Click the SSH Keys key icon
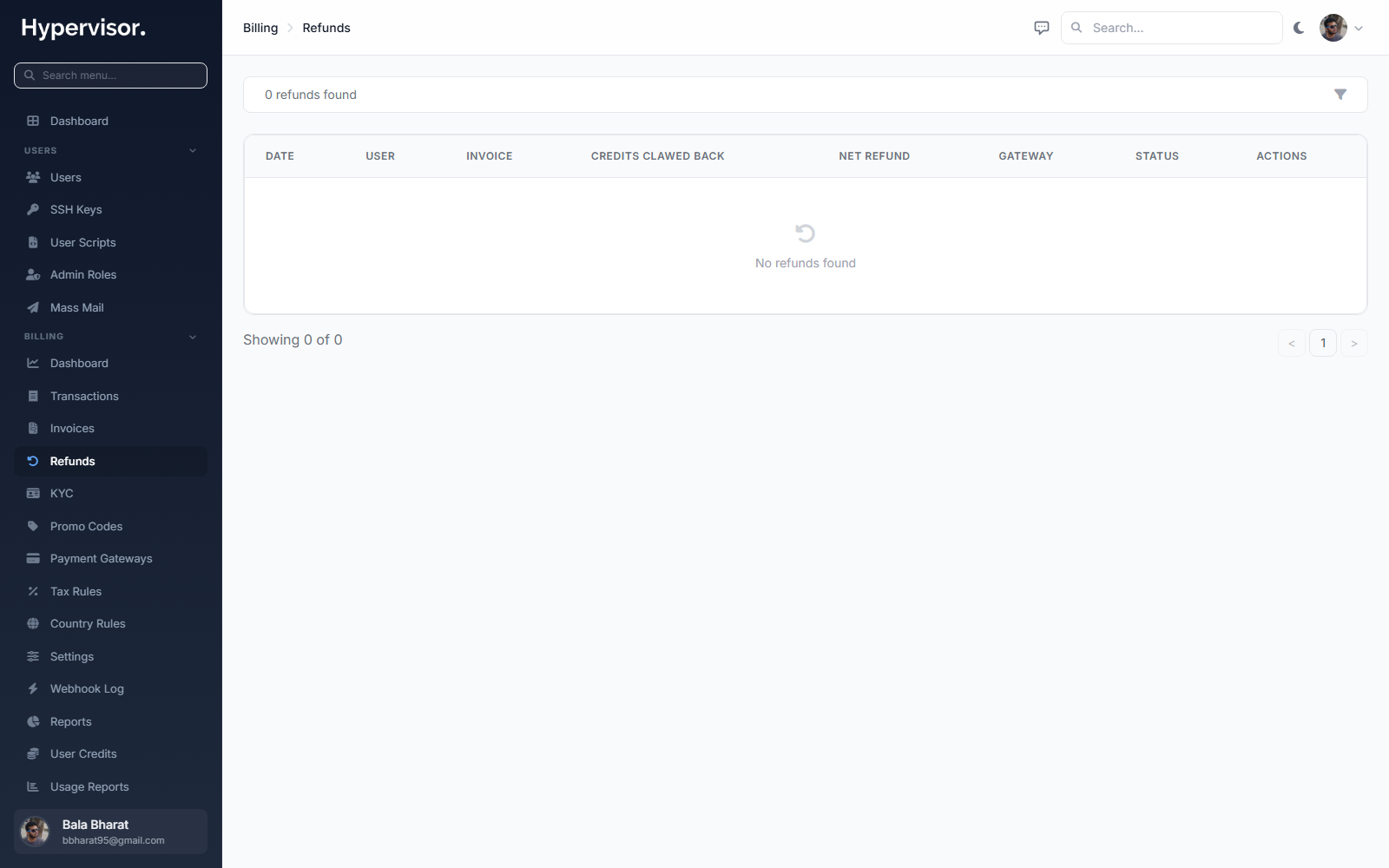Image resolution: width=1389 pixels, height=868 pixels. click(x=33, y=209)
